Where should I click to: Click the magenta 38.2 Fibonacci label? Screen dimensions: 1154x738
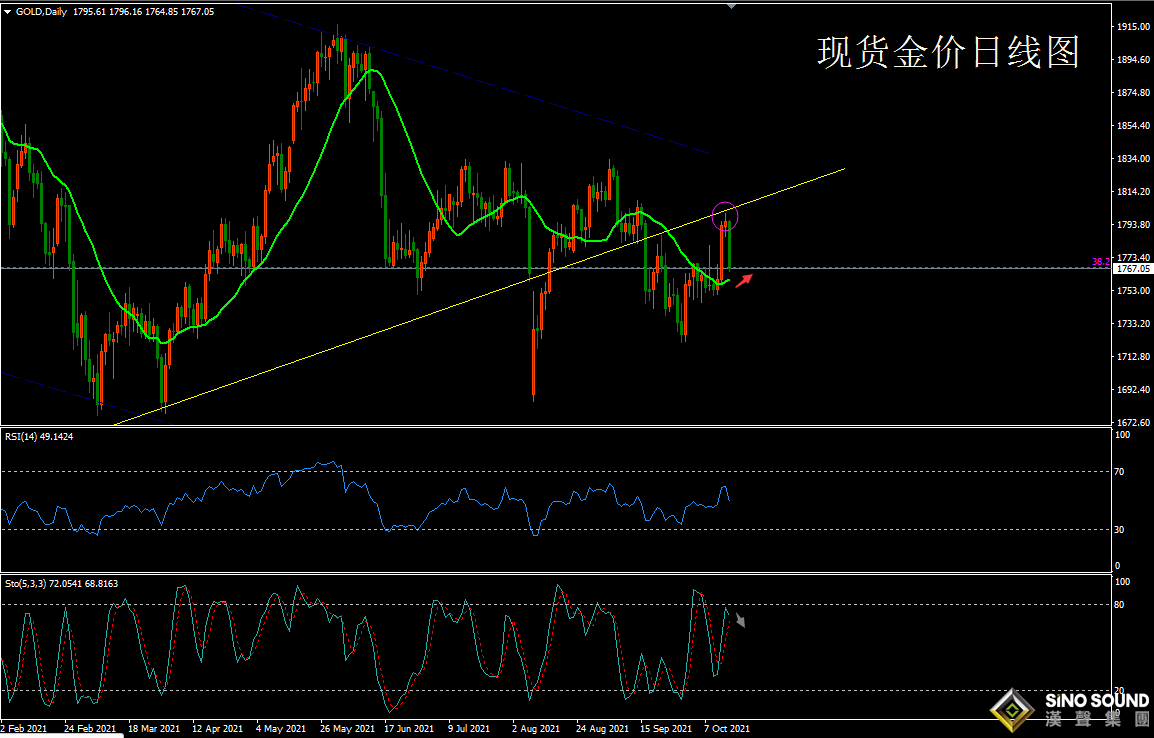(1100, 262)
